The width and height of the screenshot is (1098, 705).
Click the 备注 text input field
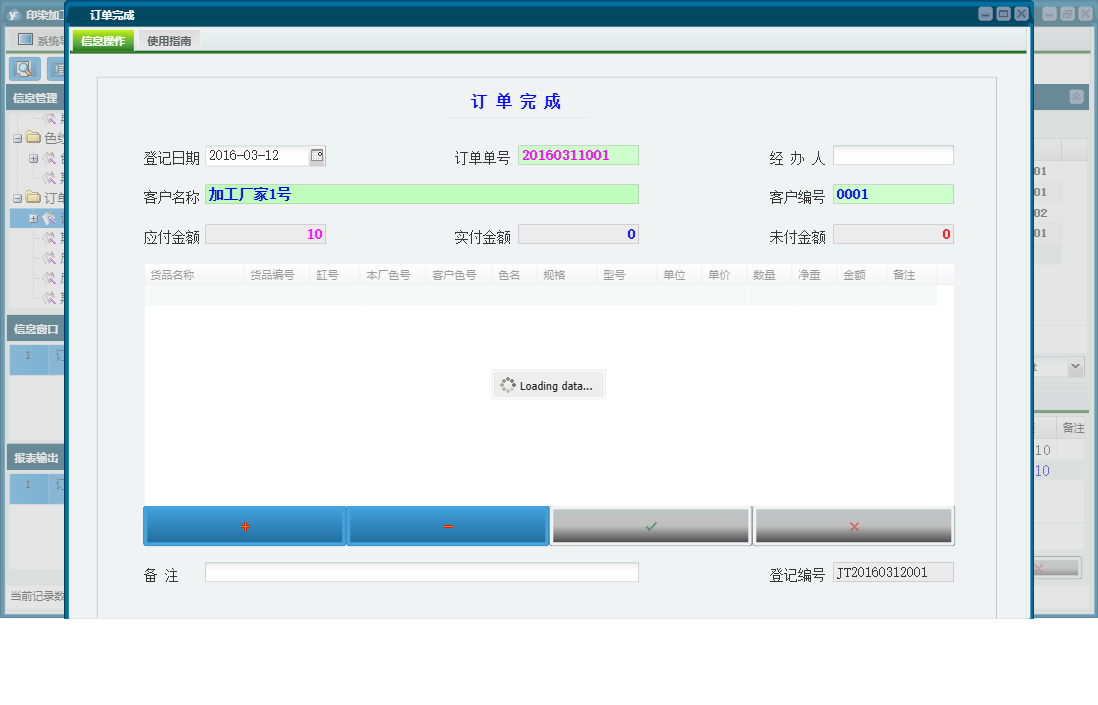click(422, 572)
